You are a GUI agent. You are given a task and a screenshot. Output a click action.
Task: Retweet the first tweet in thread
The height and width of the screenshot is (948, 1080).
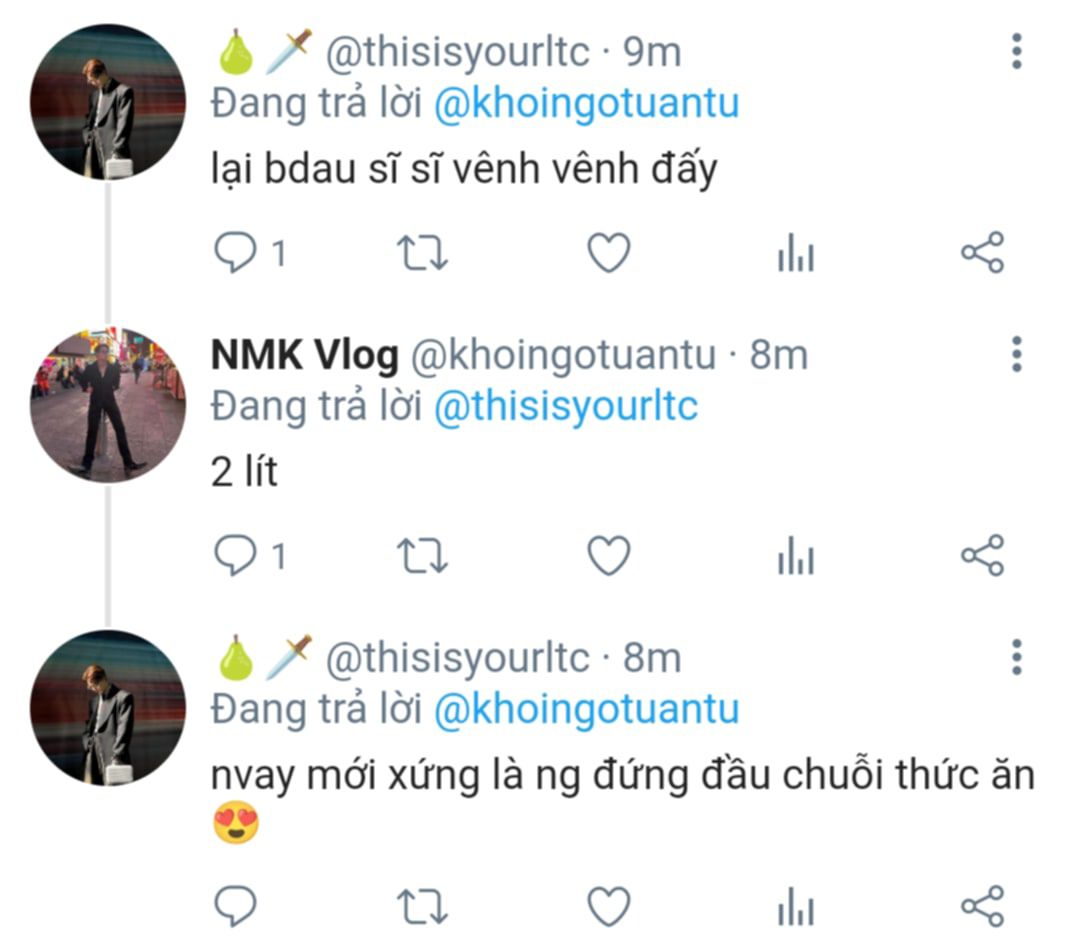coord(423,253)
